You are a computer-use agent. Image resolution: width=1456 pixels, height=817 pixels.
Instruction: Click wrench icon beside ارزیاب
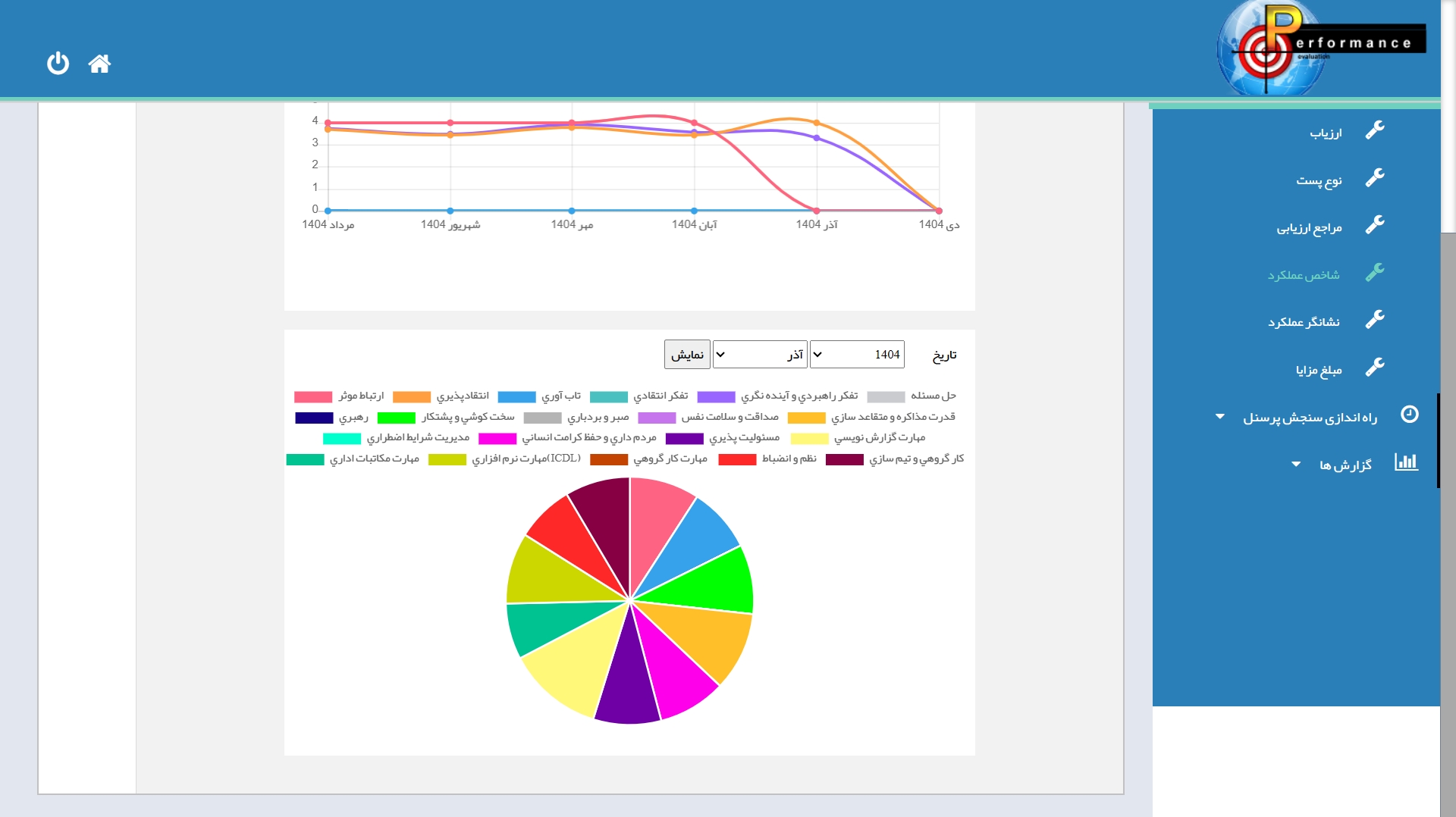[1374, 130]
